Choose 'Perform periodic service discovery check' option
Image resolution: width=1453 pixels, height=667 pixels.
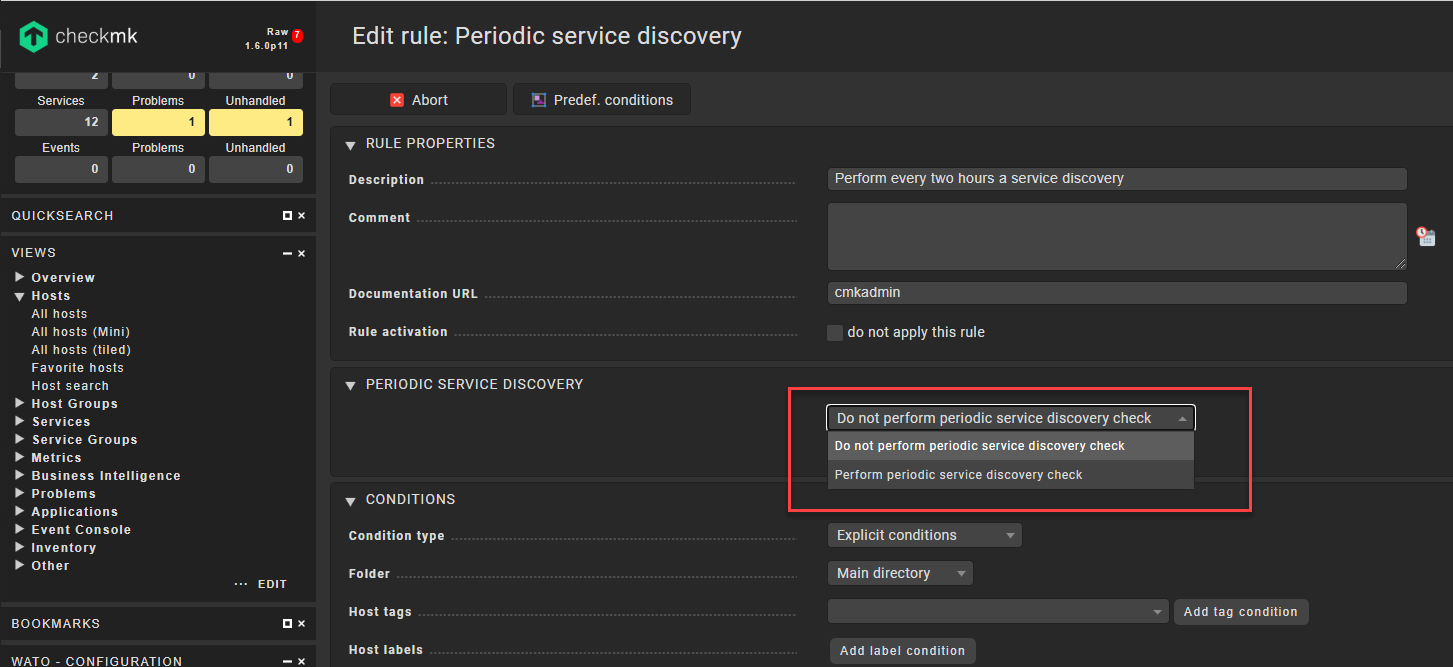[x=1011, y=475]
